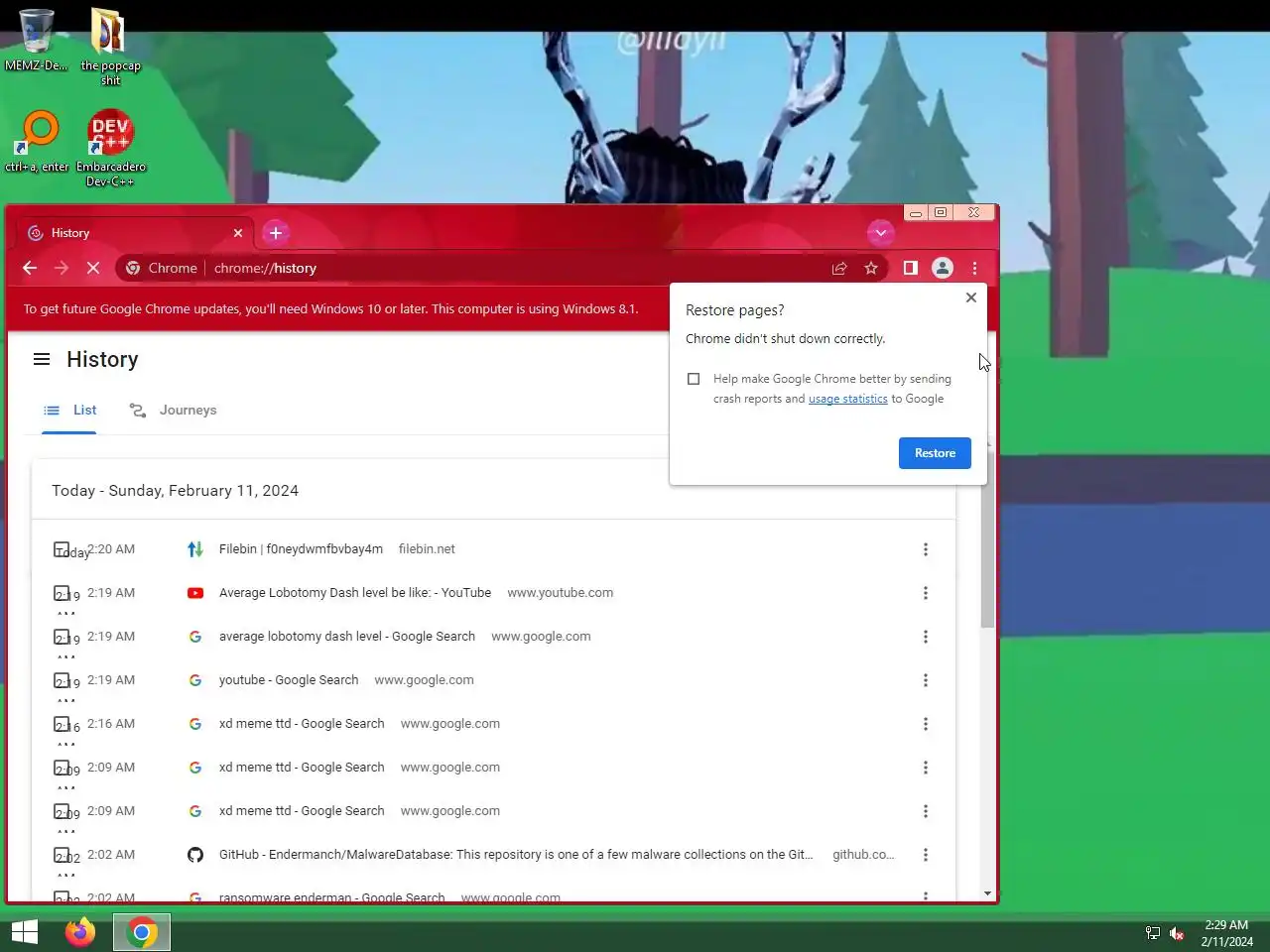The image size is (1270, 952).
Task: Open actions menu for 2:16 AM xd meme ttd
Action: 926,724
